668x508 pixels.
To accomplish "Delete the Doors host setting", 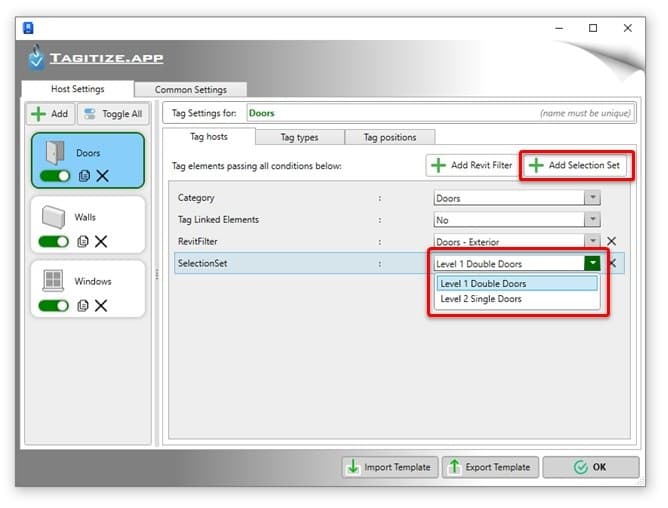I will click(102, 176).
